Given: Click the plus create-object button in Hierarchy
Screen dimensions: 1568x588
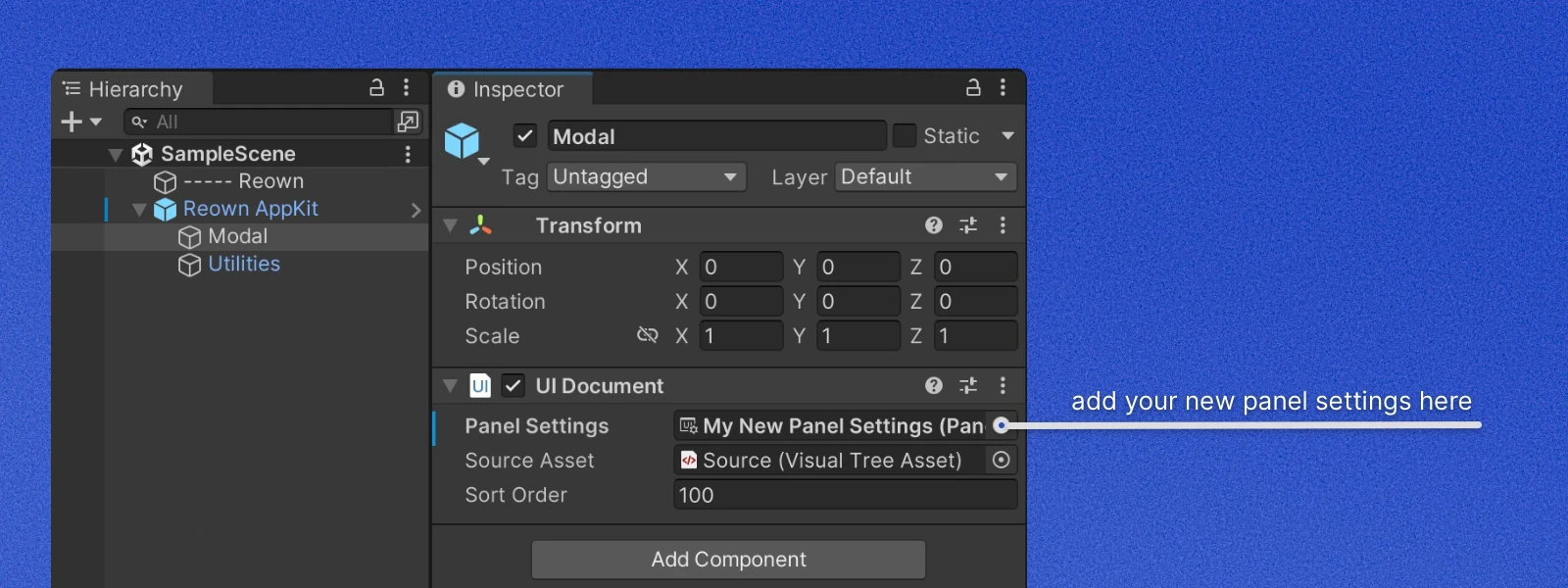Looking at the screenshot, I should pos(72,122).
